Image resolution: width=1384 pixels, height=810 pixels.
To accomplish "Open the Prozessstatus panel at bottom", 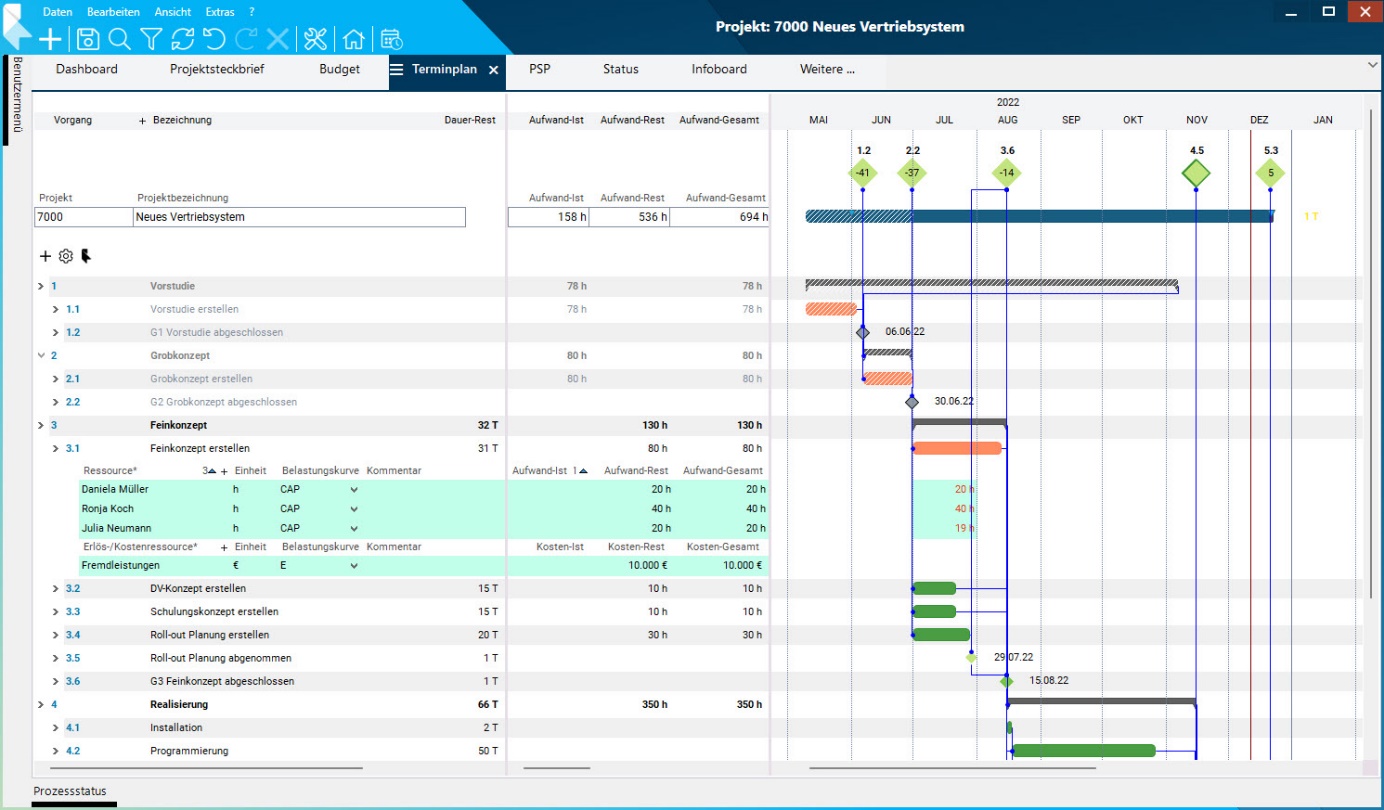I will [70, 791].
